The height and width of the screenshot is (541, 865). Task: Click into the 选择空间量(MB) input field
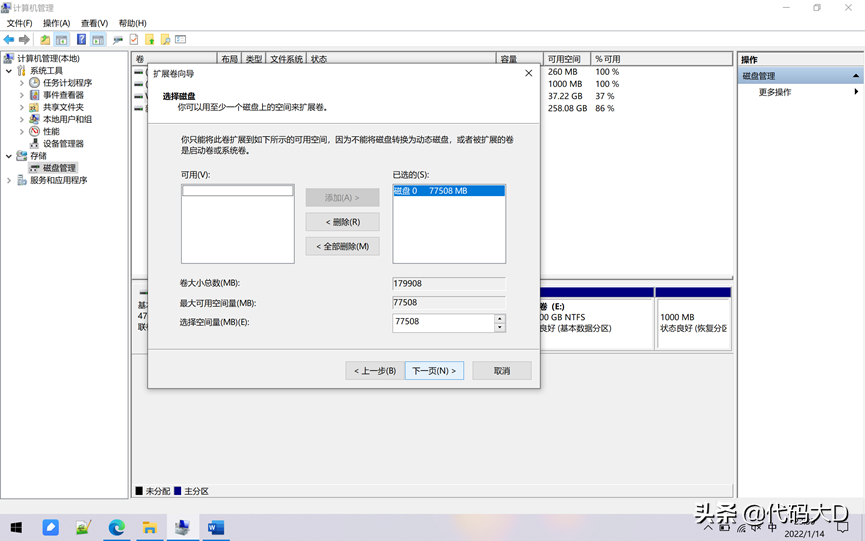point(443,322)
